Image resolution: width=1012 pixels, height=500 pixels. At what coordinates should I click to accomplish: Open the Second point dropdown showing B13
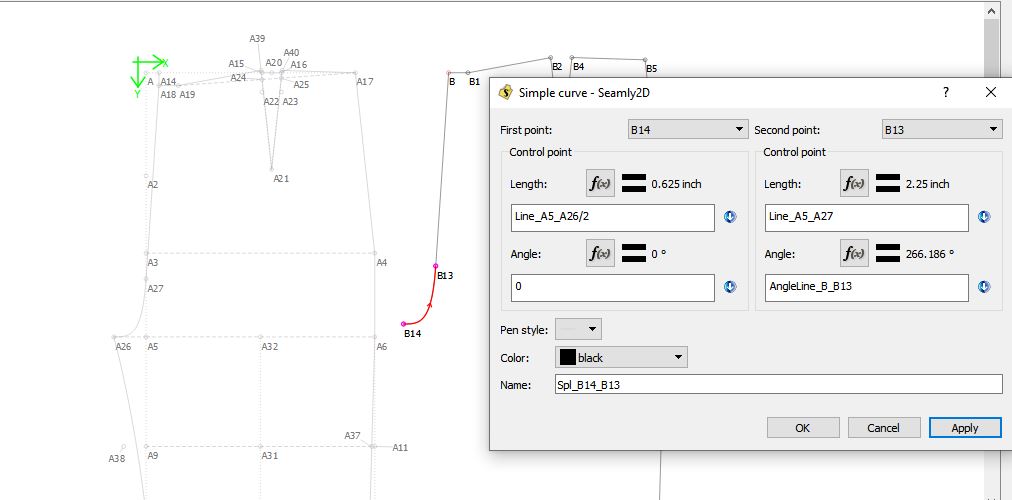pos(940,129)
